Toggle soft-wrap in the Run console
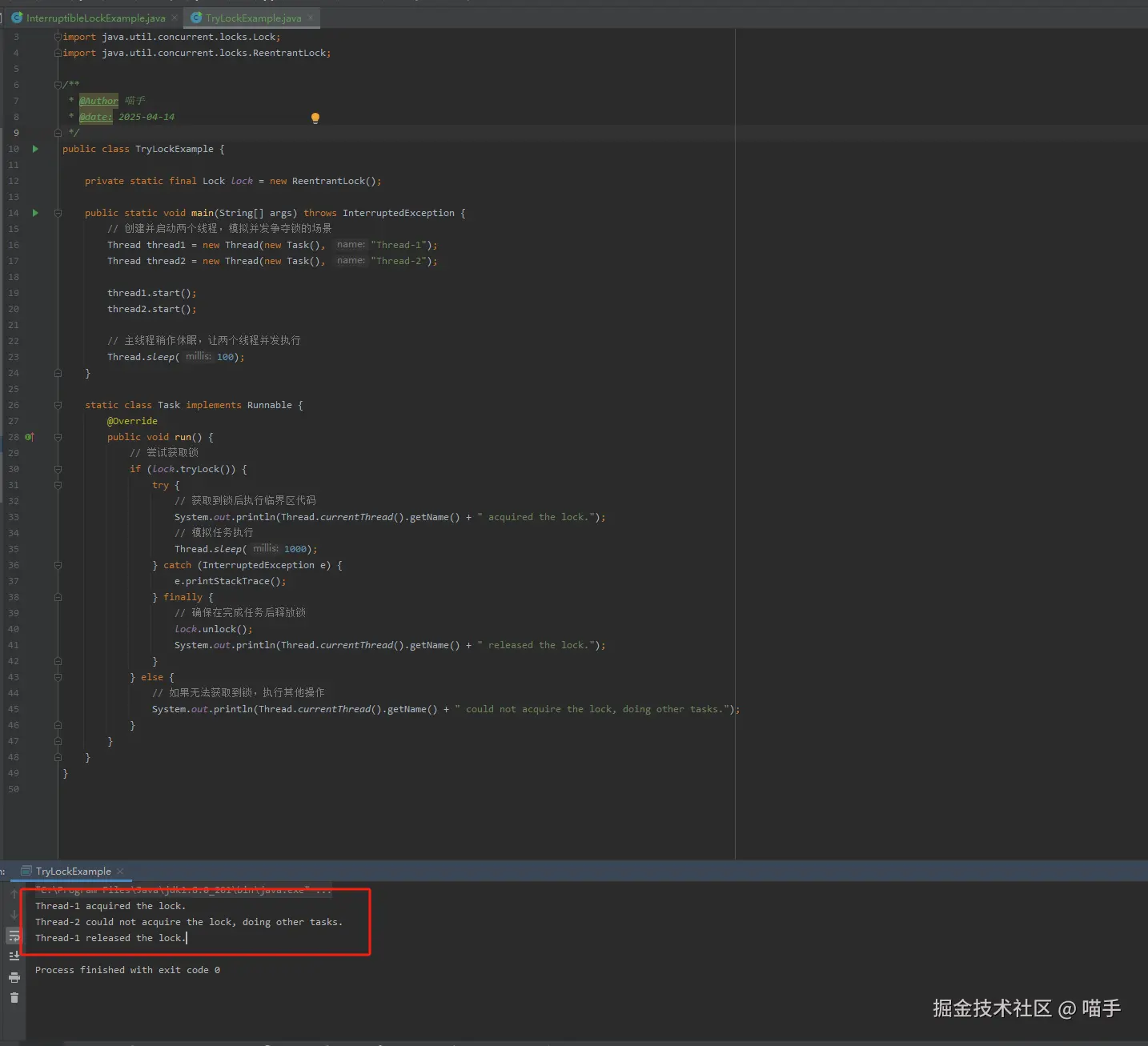Image resolution: width=1148 pixels, height=1046 pixels. (x=14, y=936)
